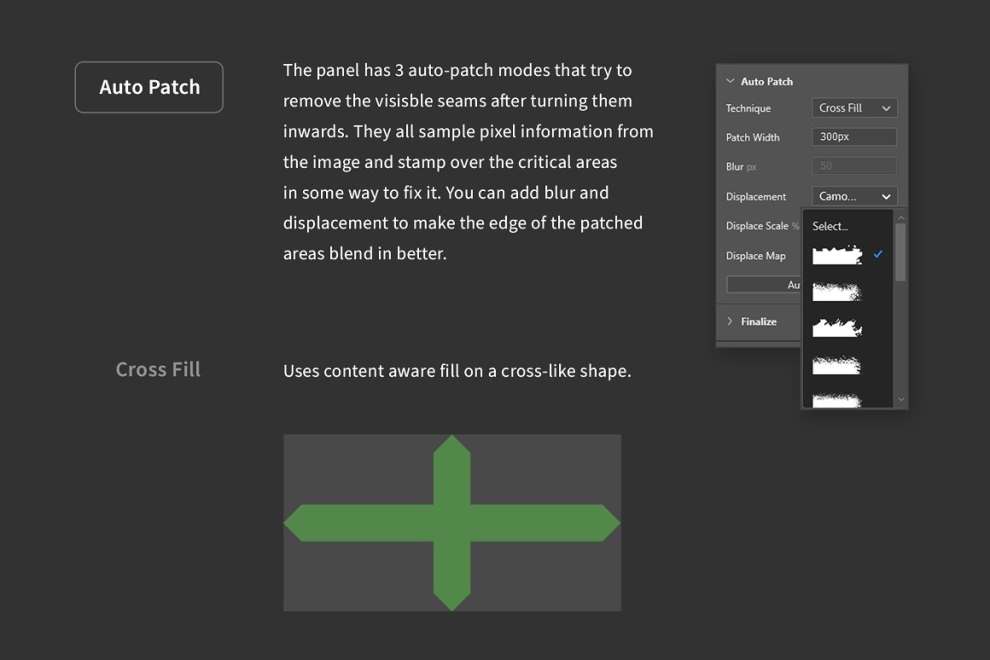Pick the partially visible fifth displacement map
This screenshot has width=990, height=660.
click(837, 400)
